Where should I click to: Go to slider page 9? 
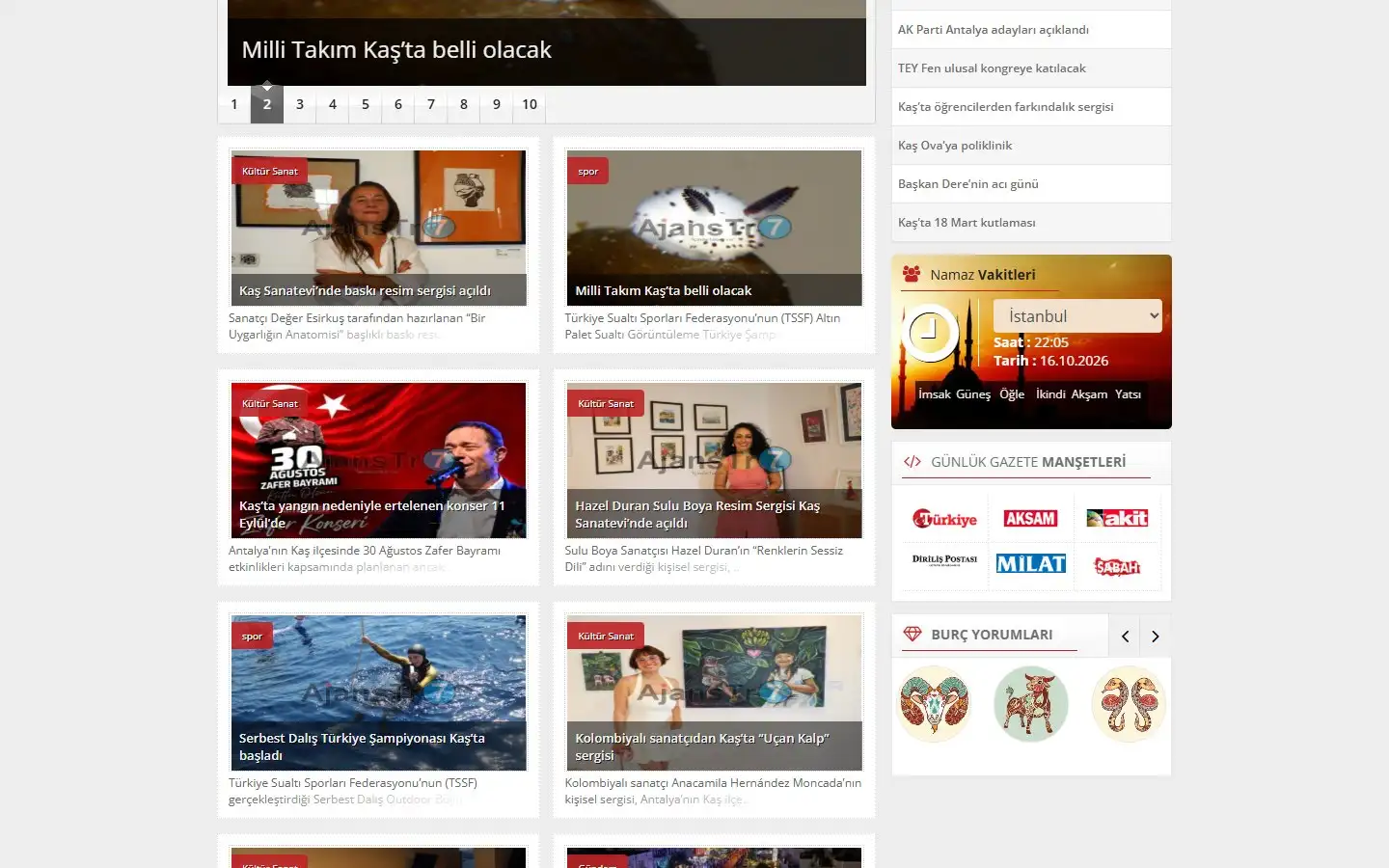point(497,104)
